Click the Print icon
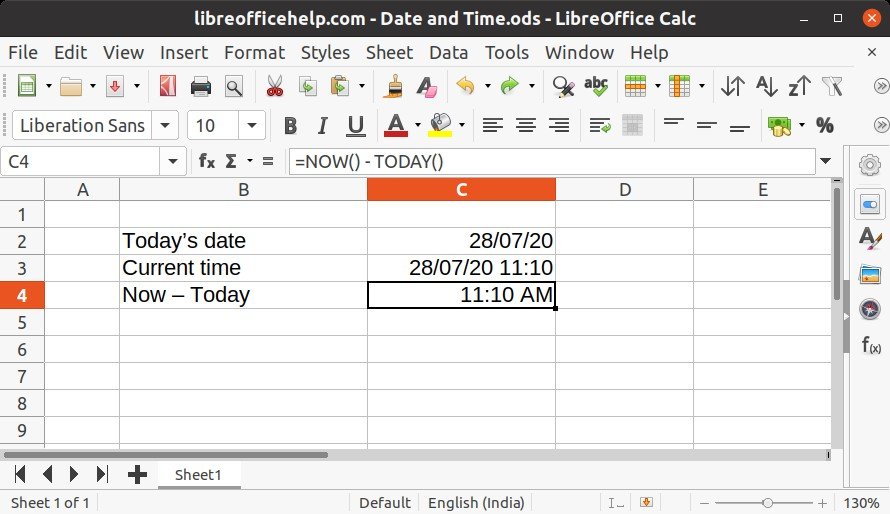890x514 pixels. click(200, 86)
